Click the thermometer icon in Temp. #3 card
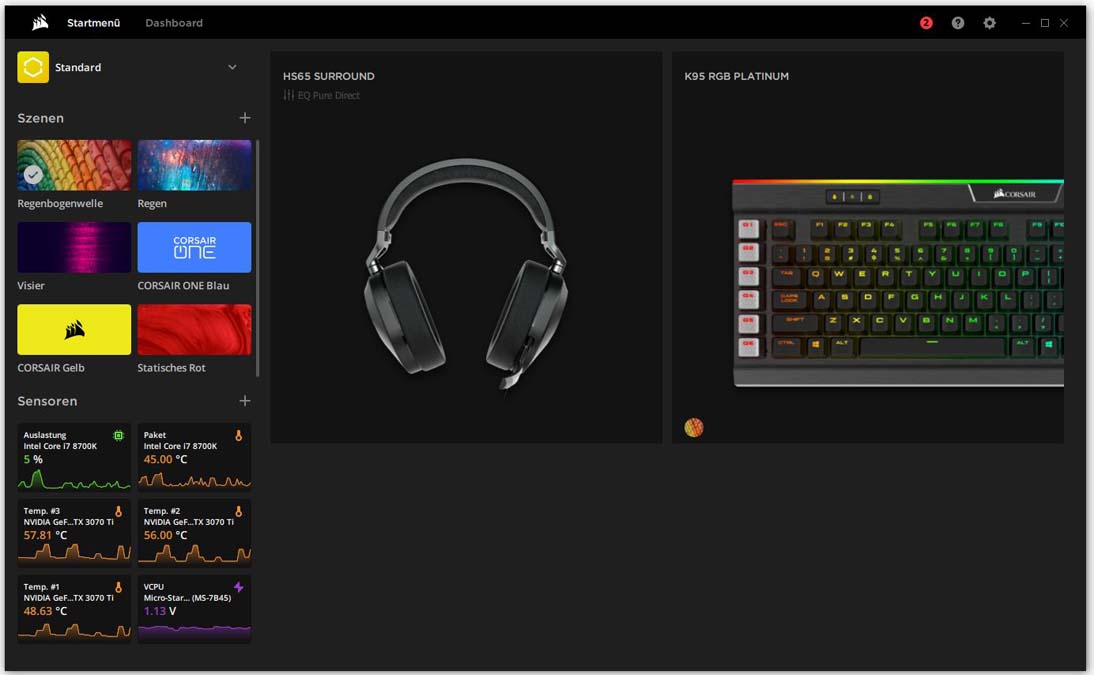Image resolution: width=1094 pixels, height=675 pixels. coord(119,512)
